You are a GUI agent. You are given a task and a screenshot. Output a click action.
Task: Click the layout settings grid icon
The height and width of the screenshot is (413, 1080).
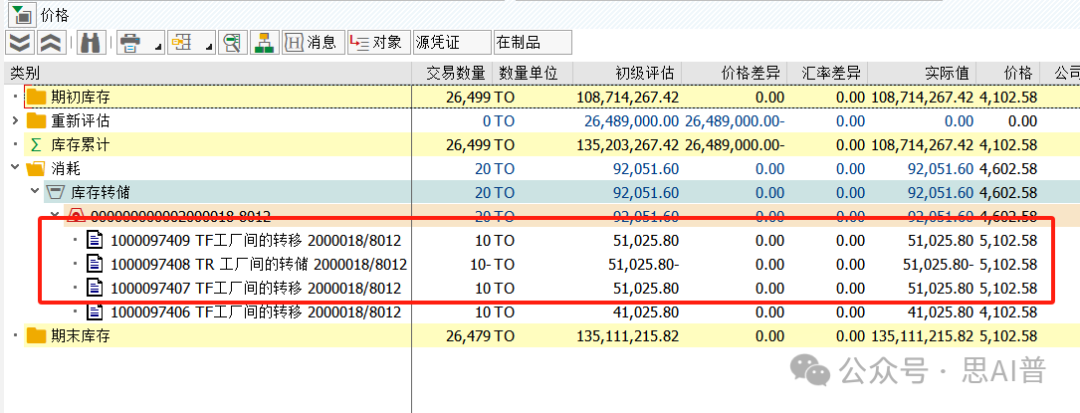coord(182,43)
